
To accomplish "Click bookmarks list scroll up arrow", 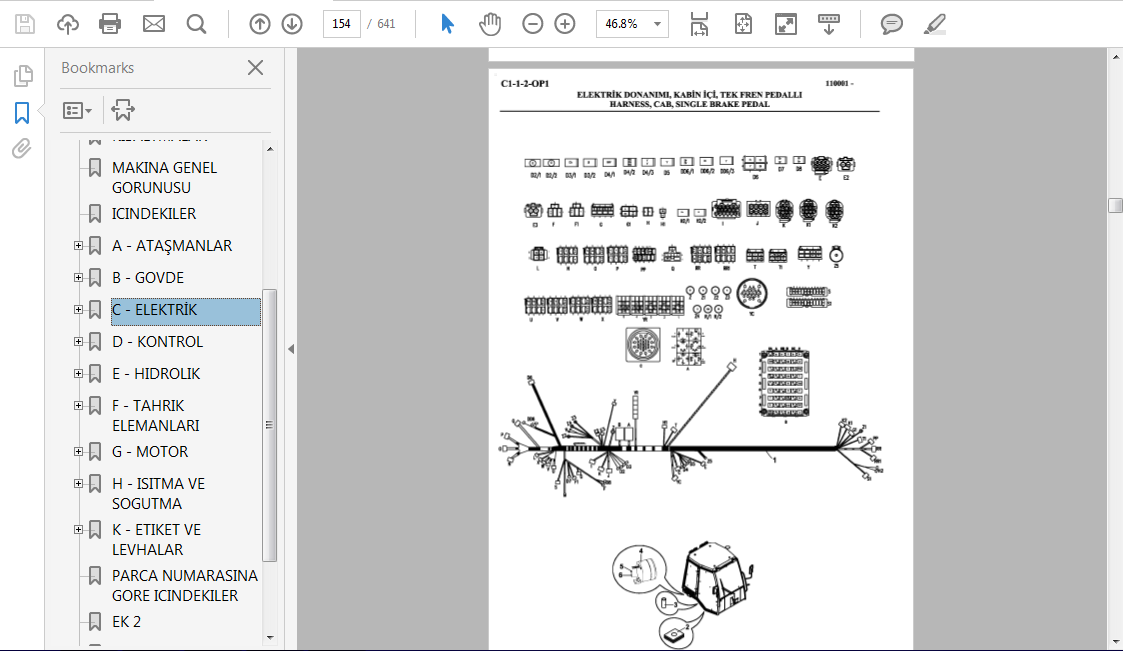I will (x=270, y=149).
